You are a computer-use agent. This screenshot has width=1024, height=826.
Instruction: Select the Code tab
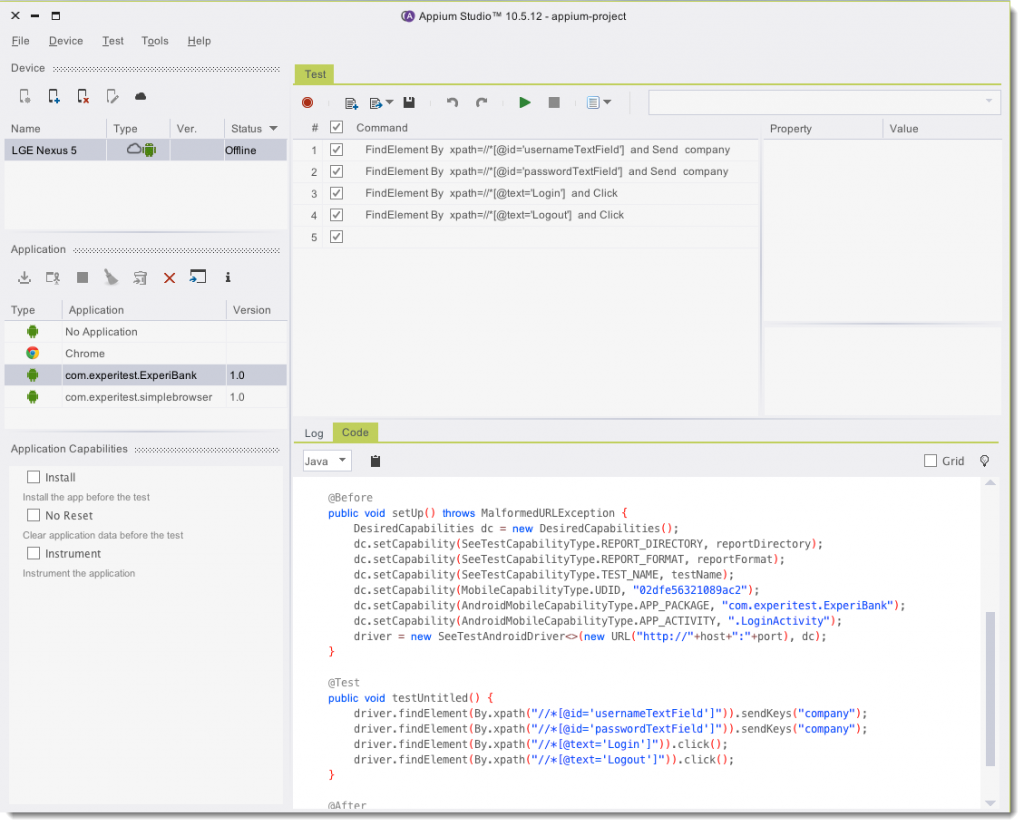click(355, 432)
